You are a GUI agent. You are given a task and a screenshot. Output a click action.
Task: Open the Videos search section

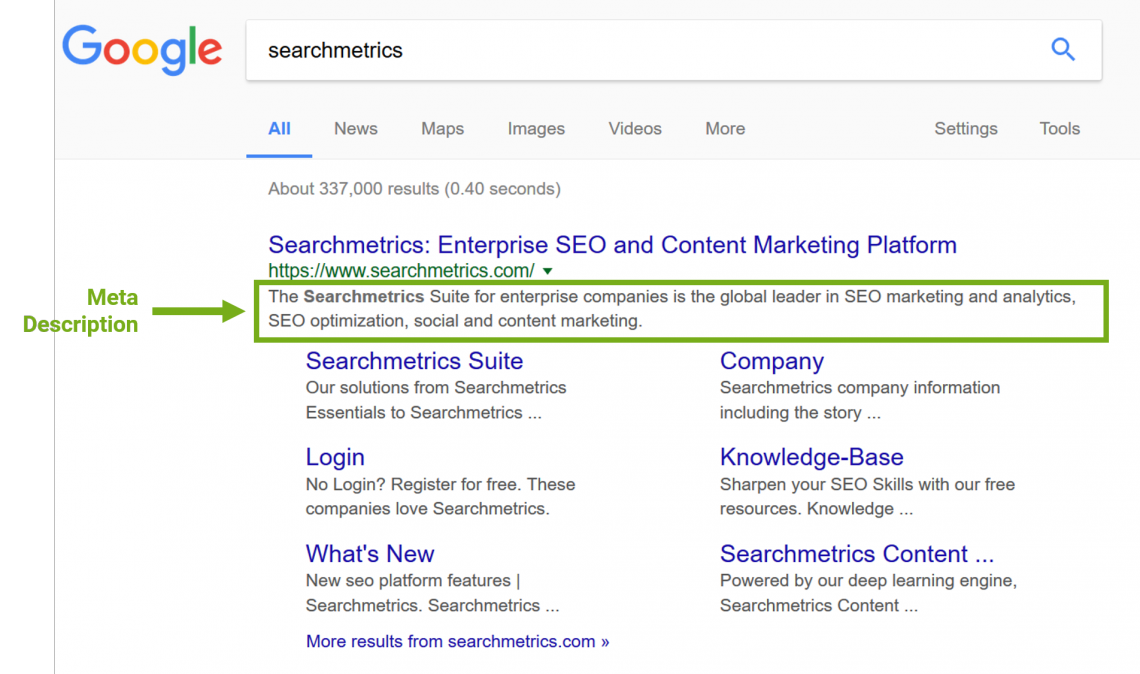pos(634,128)
